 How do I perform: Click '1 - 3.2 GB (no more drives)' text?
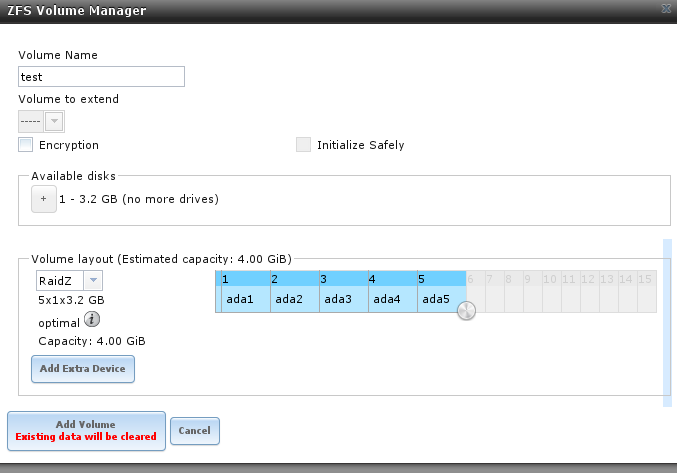[139, 199]
